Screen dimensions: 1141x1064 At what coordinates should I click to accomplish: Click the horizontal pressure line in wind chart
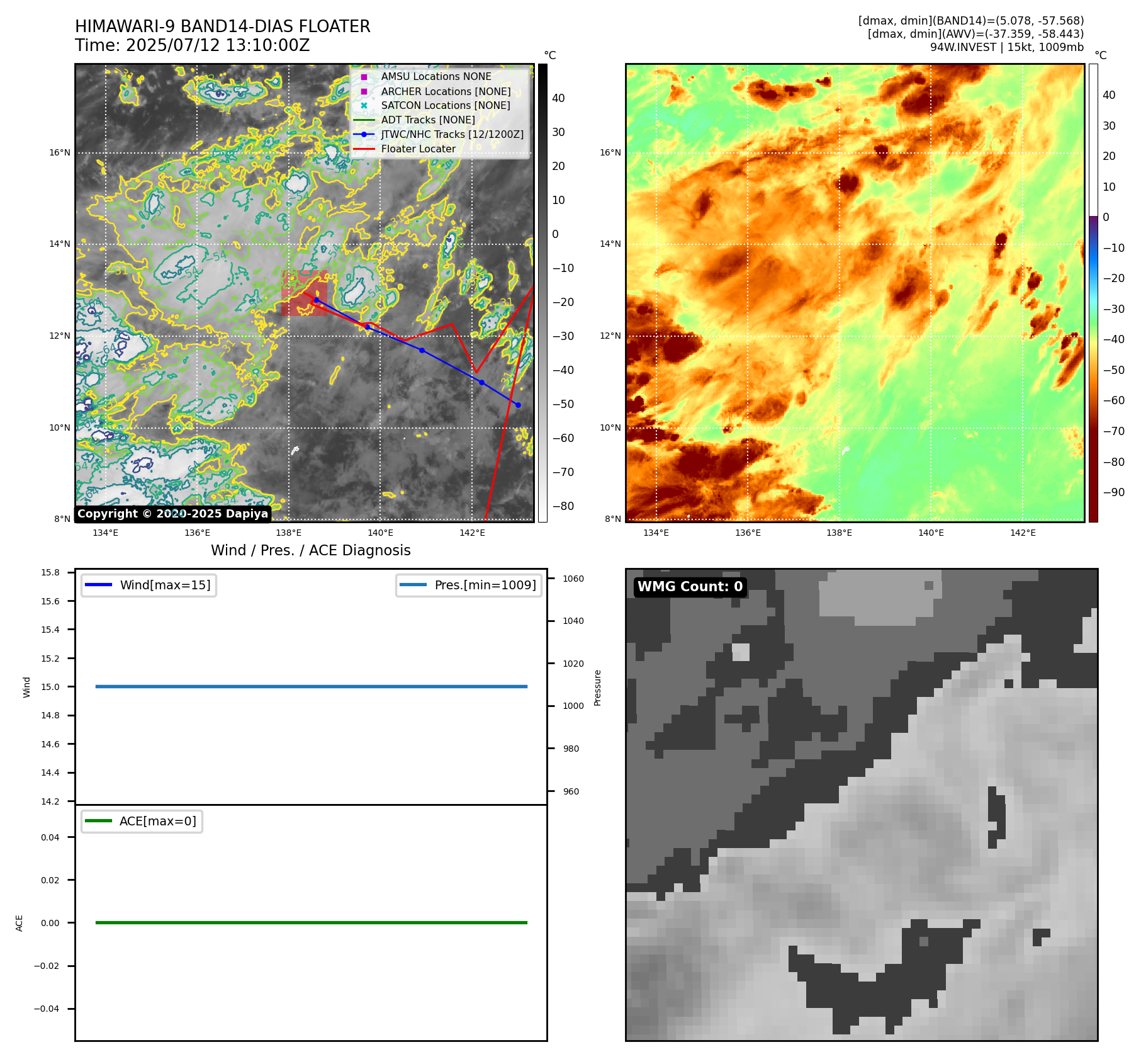pos(312,686)
